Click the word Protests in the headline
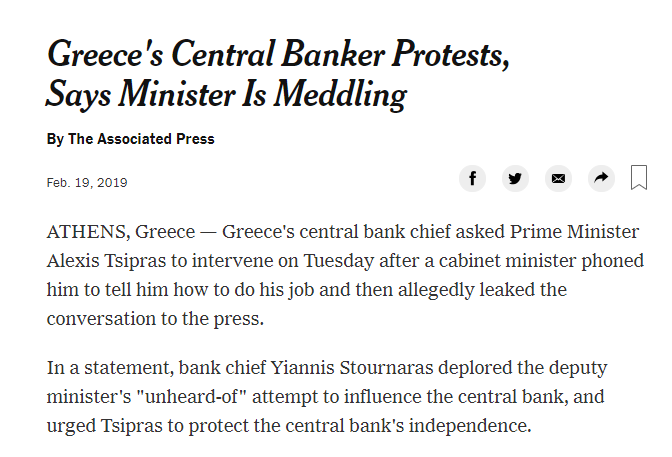This screenshot has height=457, width=672. pyautogui.click(x=450, y=54)
